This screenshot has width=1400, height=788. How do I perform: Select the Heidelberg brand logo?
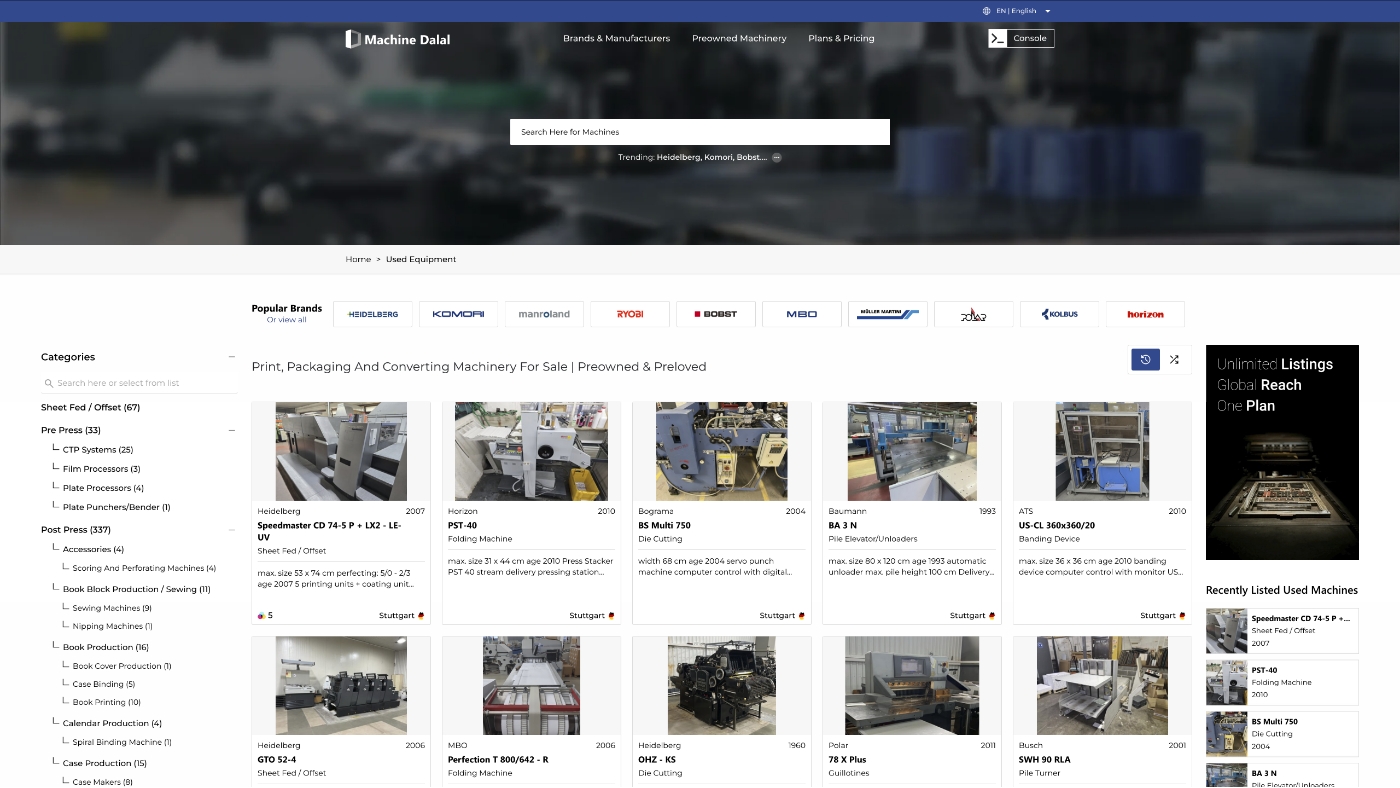[x=373, y=314]
